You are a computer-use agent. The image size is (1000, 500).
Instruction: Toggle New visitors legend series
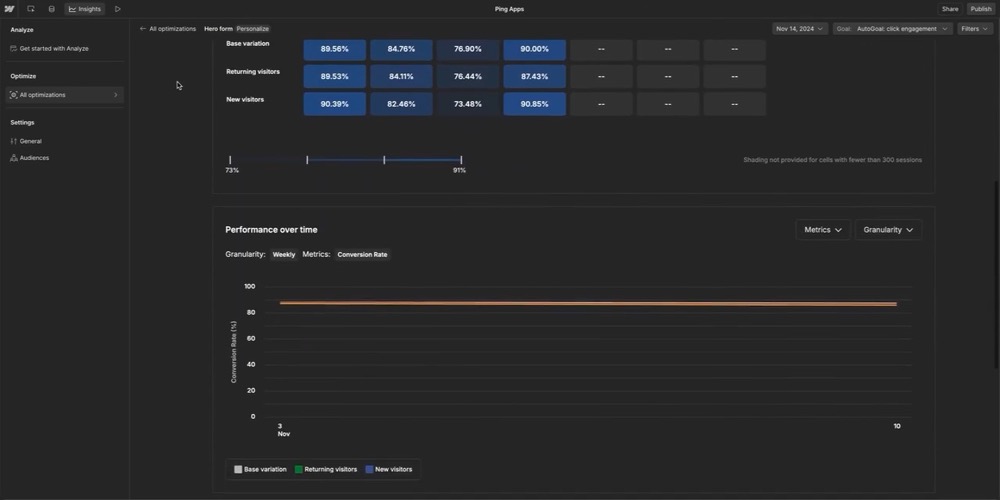(388, 469)
